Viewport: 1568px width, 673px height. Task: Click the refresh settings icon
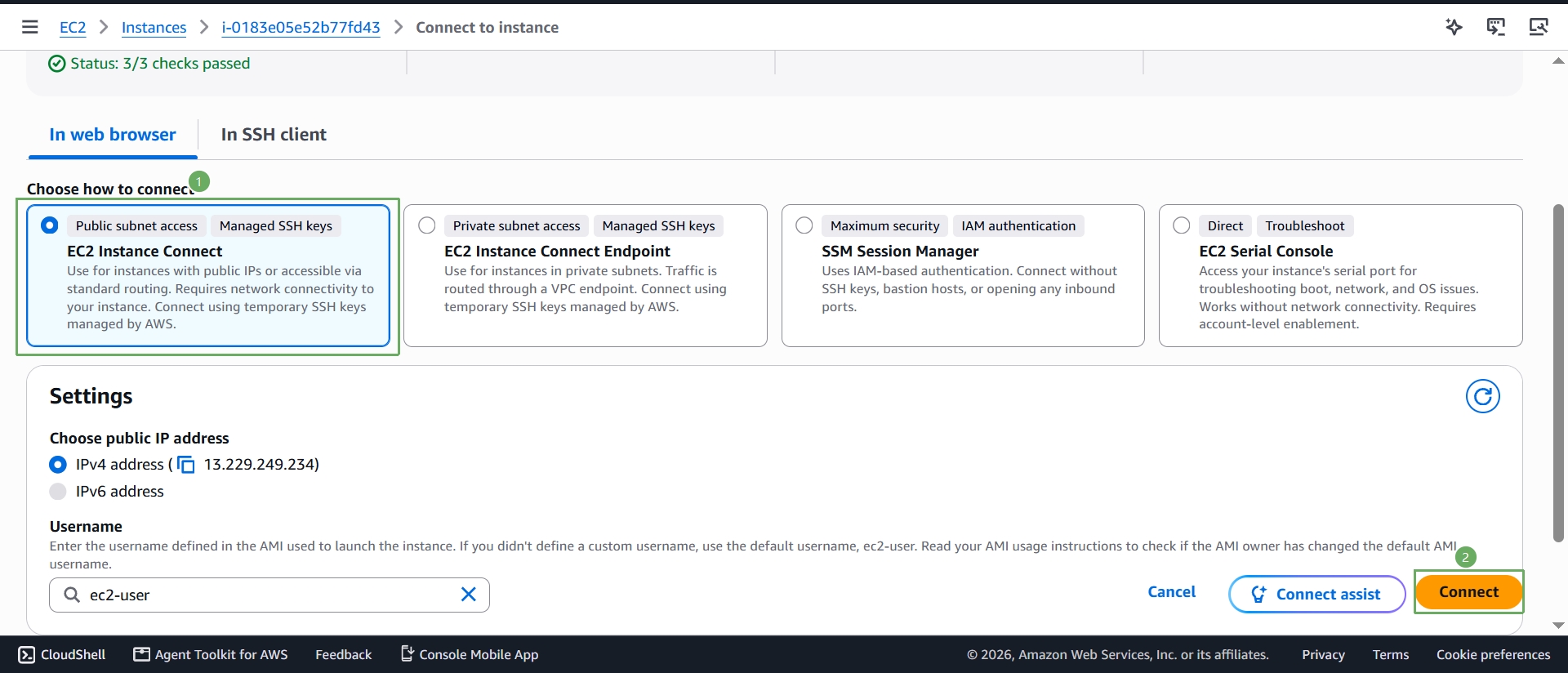[1483, 396]
